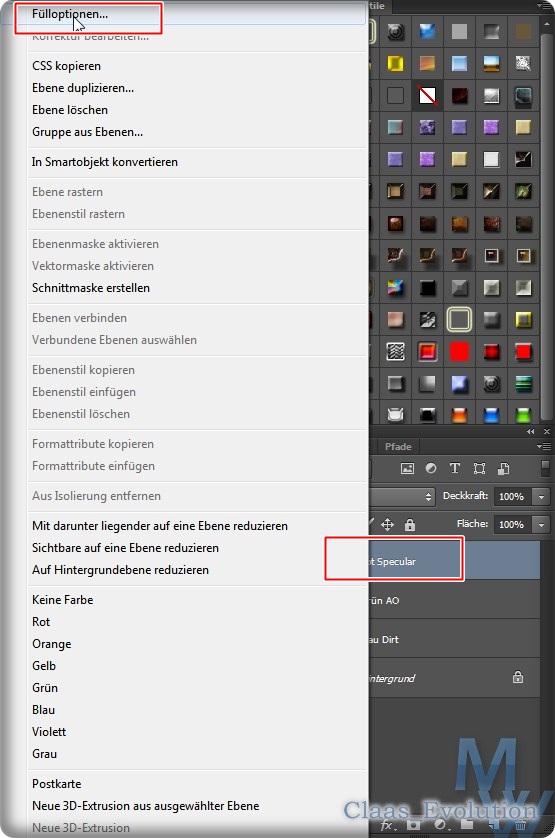Open the layers panel flyout menu

(544, 446)
